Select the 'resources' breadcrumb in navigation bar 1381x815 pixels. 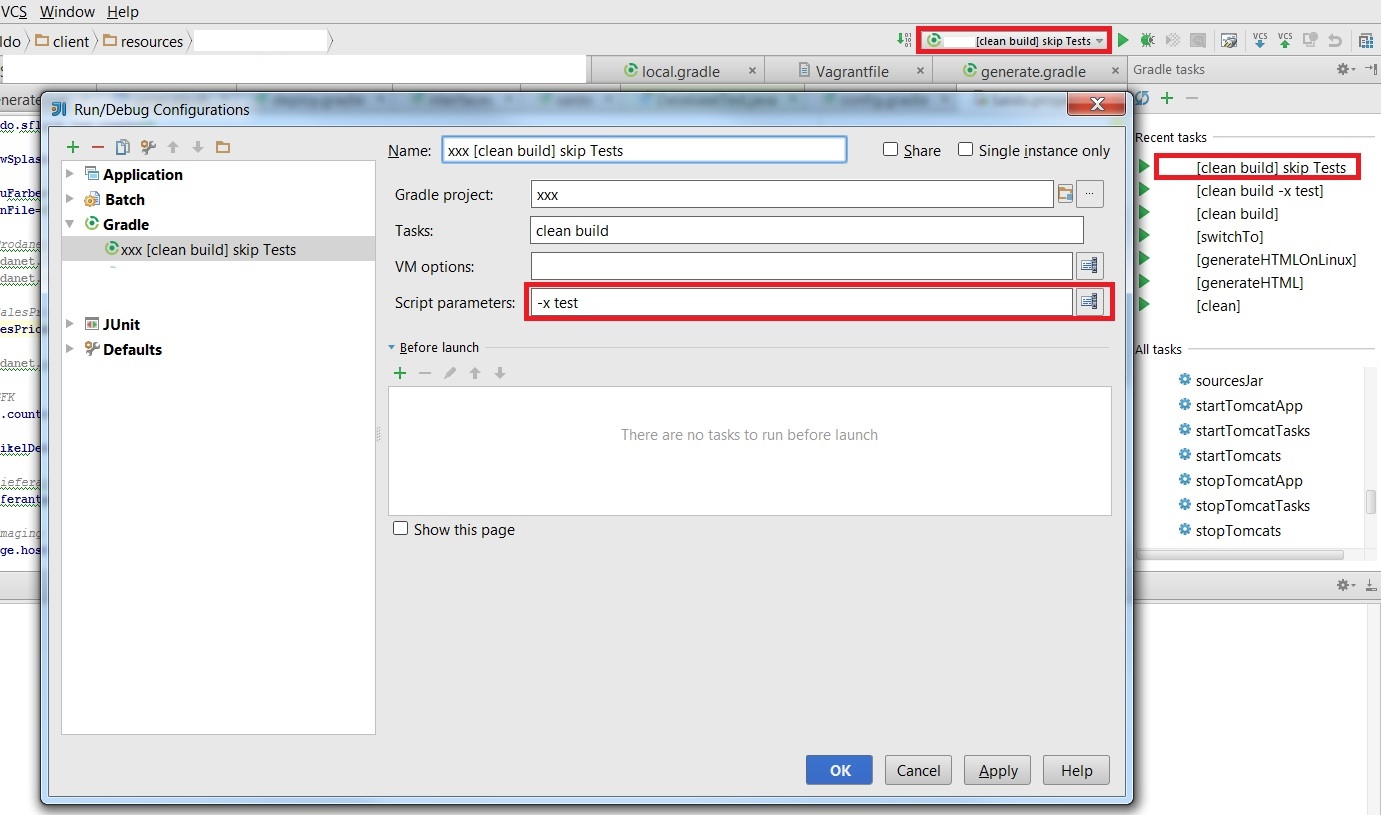[144, 41]
